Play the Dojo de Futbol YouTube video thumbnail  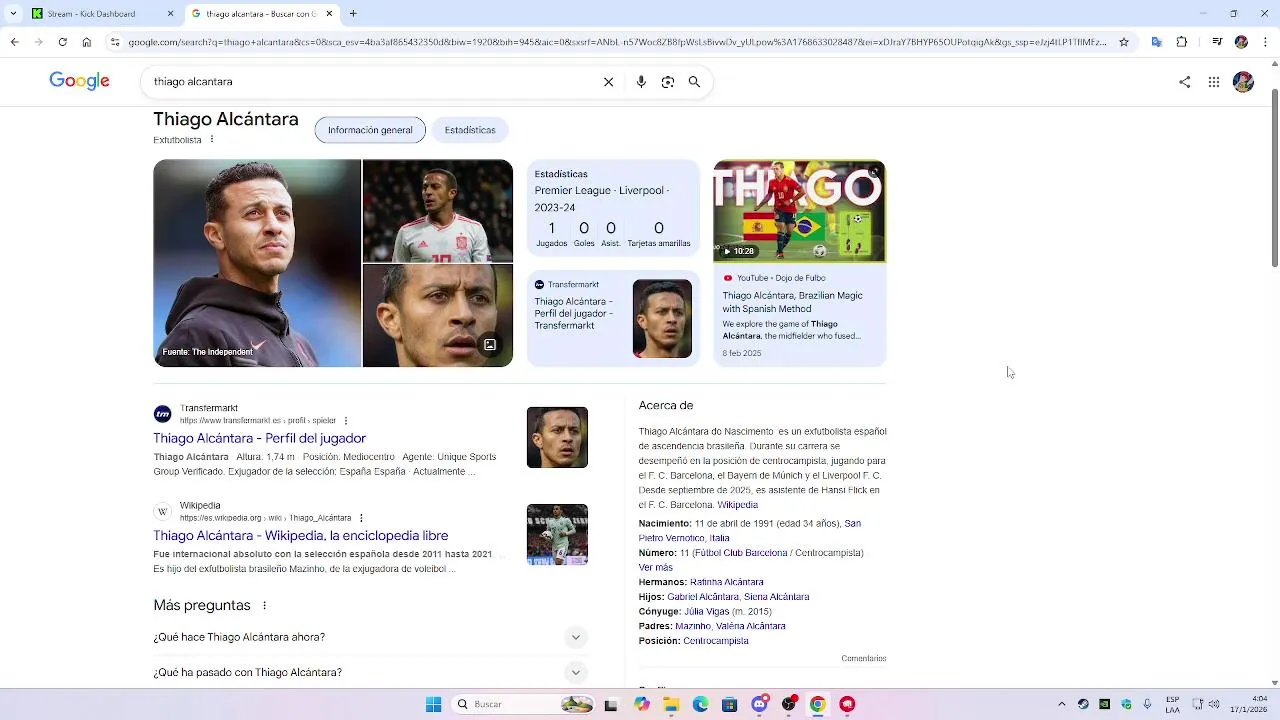(799, 211)
